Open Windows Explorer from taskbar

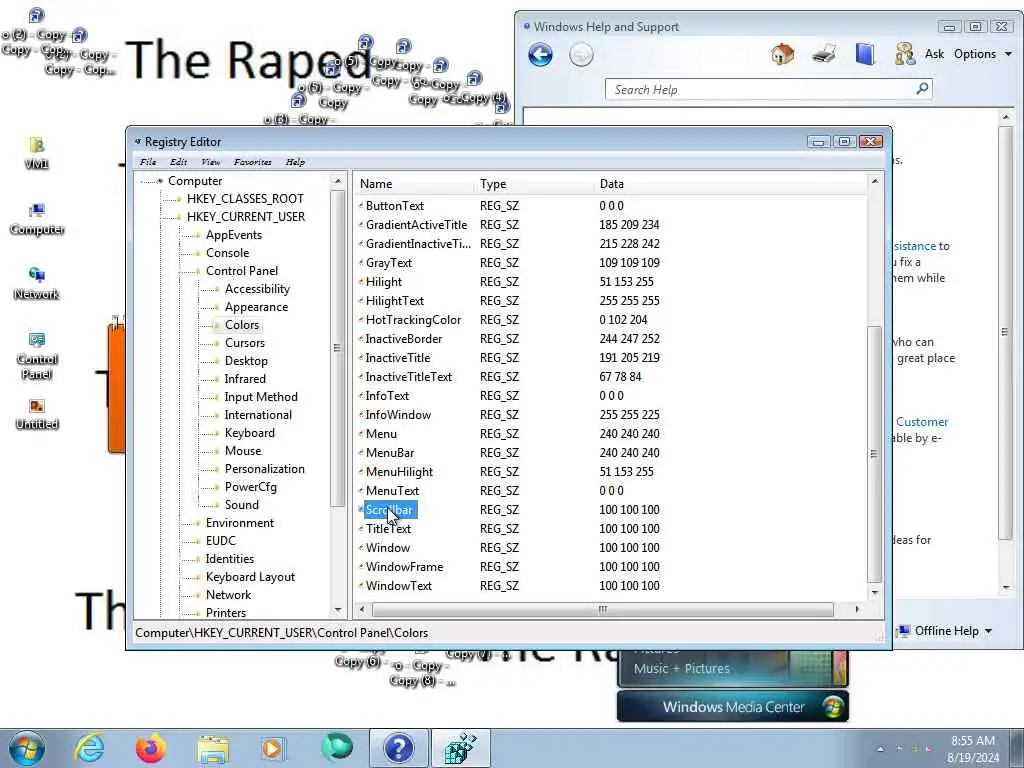(214, 750)
